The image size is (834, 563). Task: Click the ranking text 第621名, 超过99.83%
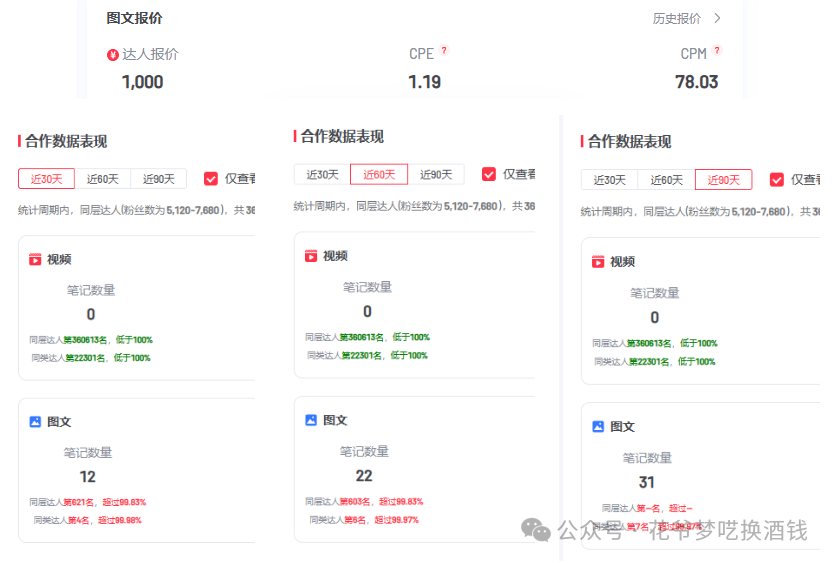pyautogui.click(x=104, y=502)
